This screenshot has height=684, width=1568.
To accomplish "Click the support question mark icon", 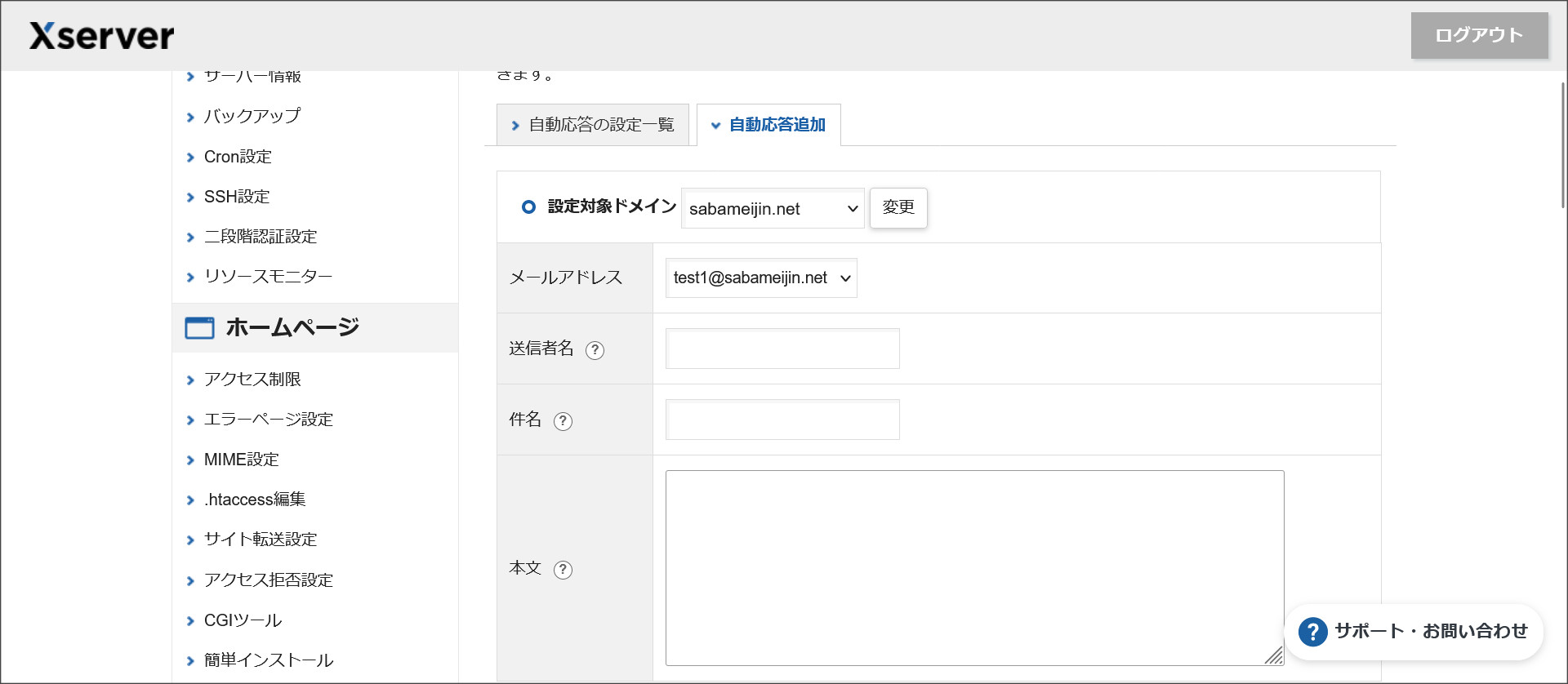I will [1312, 632].
